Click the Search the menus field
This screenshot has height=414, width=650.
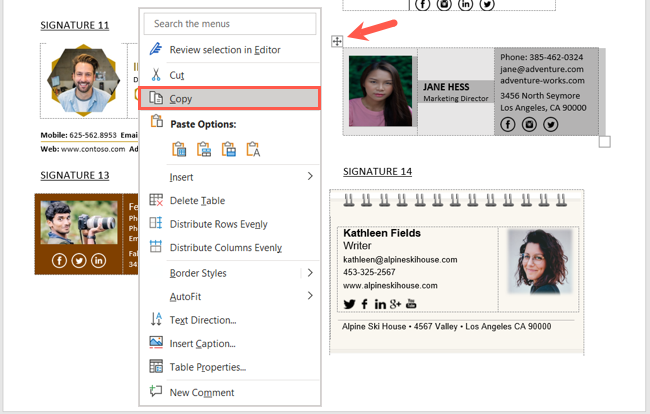(230, 24)
